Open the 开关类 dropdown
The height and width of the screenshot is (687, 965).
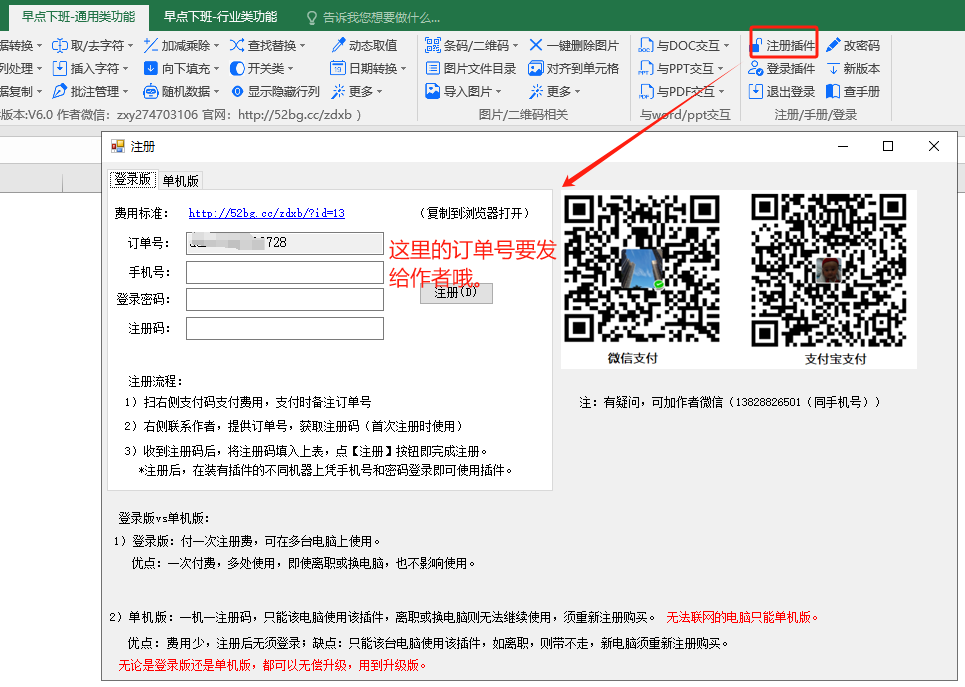coord(290,69)
